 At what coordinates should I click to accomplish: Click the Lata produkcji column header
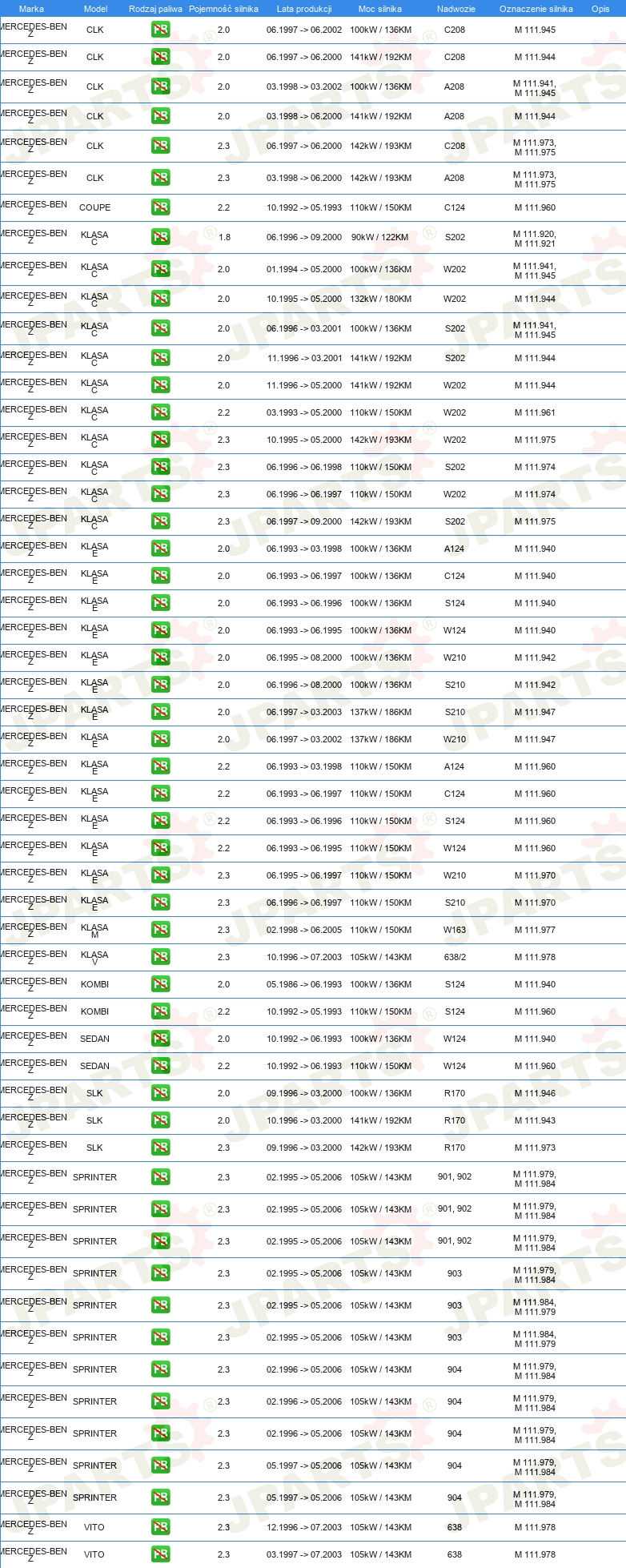(304, 9)
